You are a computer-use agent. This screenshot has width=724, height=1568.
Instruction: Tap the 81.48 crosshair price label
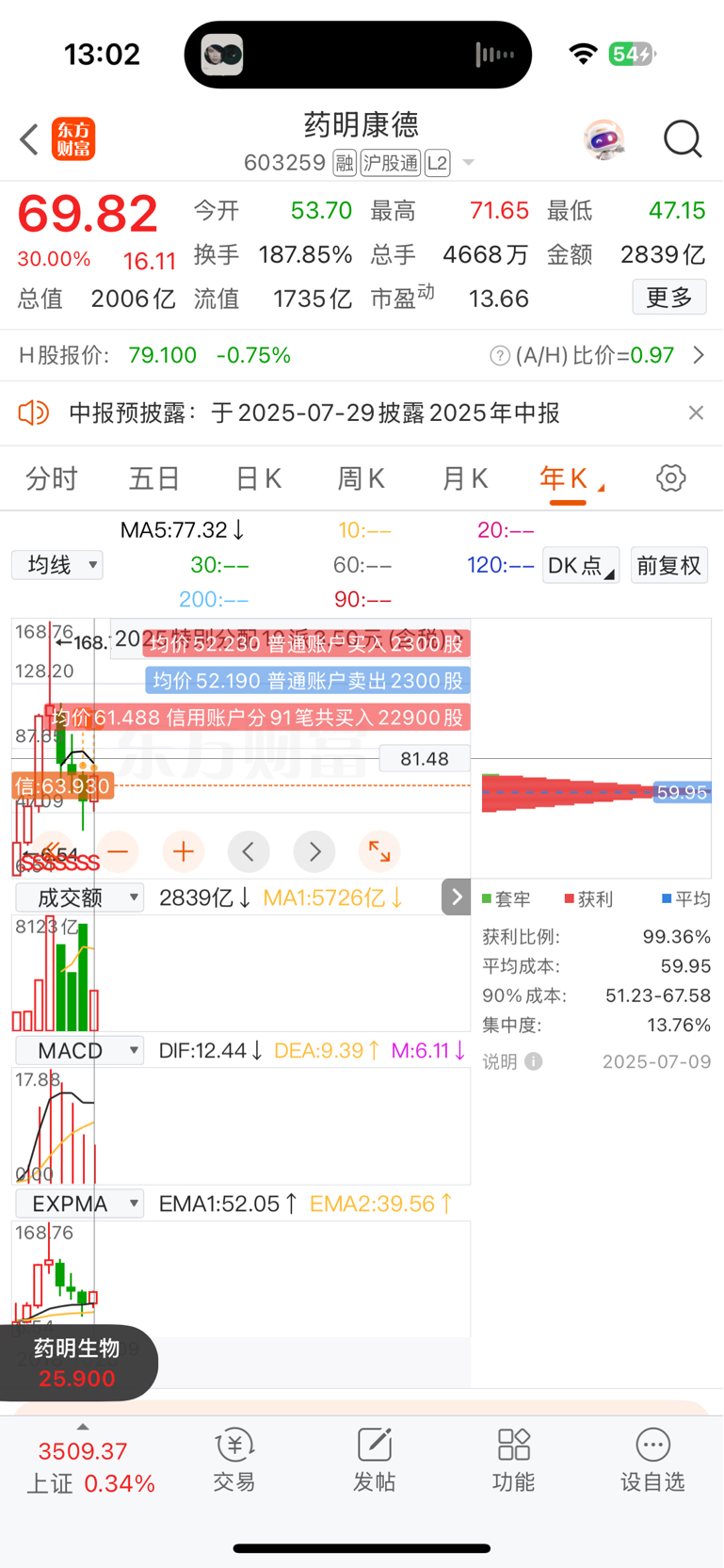(425, 759)
